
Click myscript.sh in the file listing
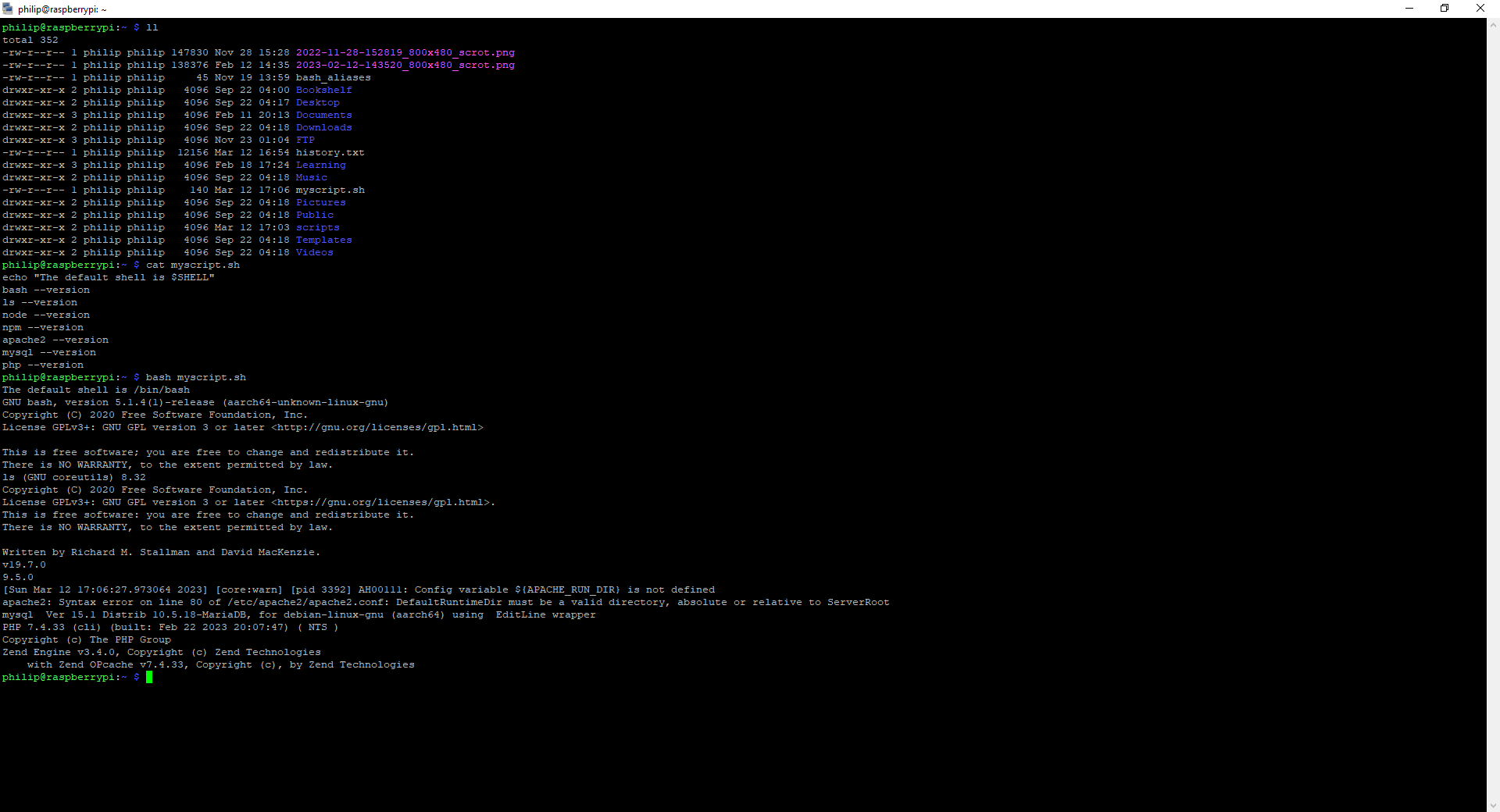click(330, 190)
